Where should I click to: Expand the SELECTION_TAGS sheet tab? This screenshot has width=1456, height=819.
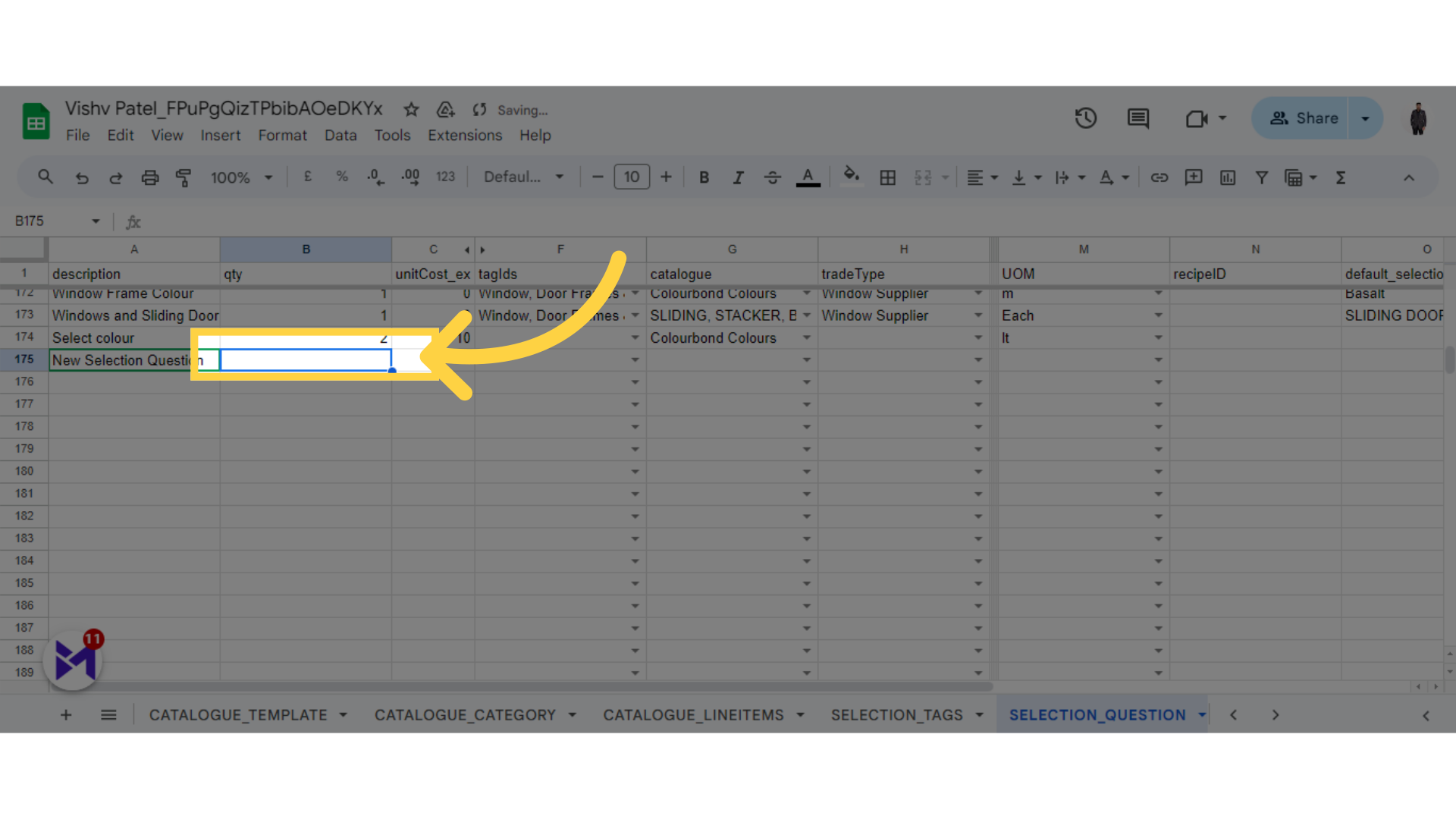pos(980,715)
